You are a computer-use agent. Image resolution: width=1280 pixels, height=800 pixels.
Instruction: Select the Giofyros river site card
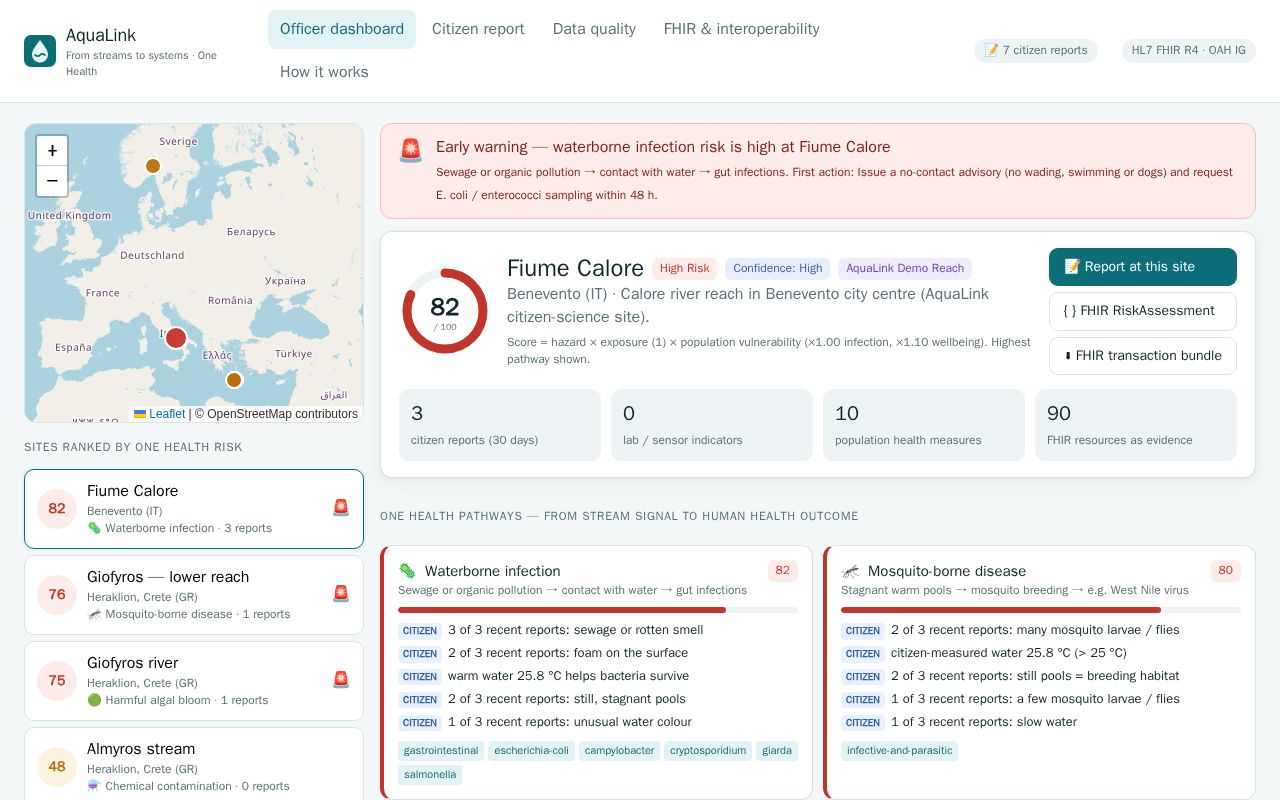click(194, 681)
